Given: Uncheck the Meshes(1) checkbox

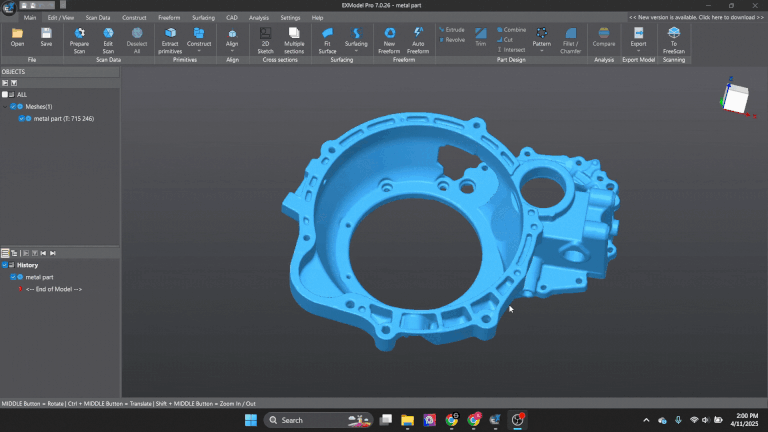Looking at the screenshot, I should 12,106.
